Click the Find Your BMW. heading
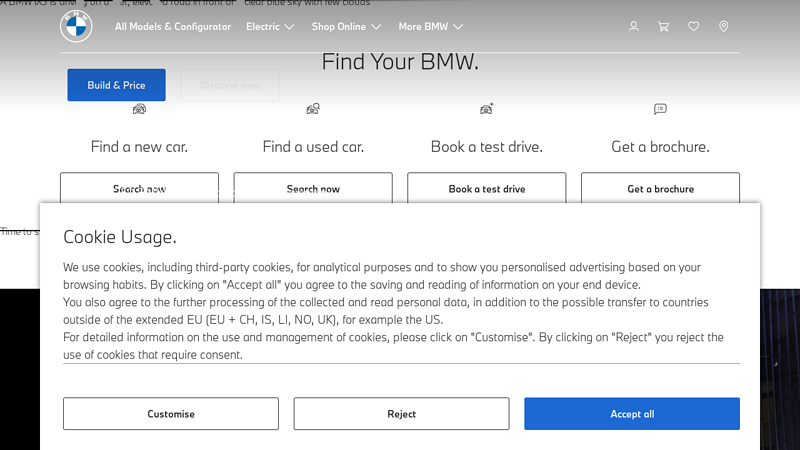The image size is (800, 450). (x=400, y=62)
